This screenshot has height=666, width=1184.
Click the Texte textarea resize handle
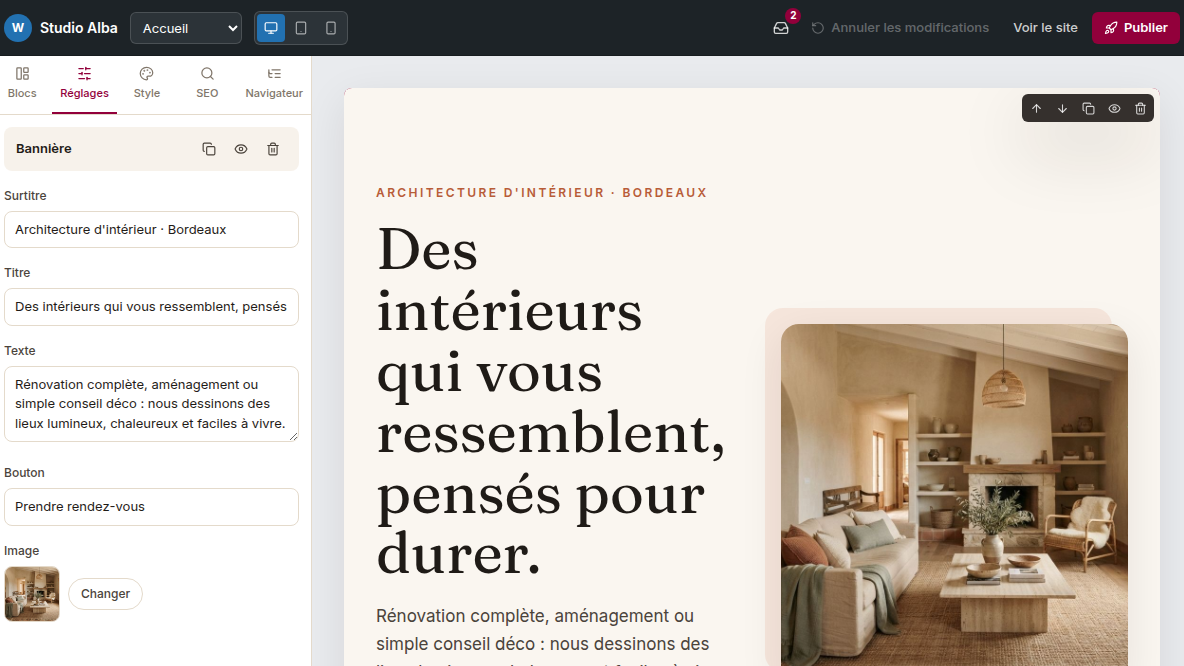click(x=293, y=436)
